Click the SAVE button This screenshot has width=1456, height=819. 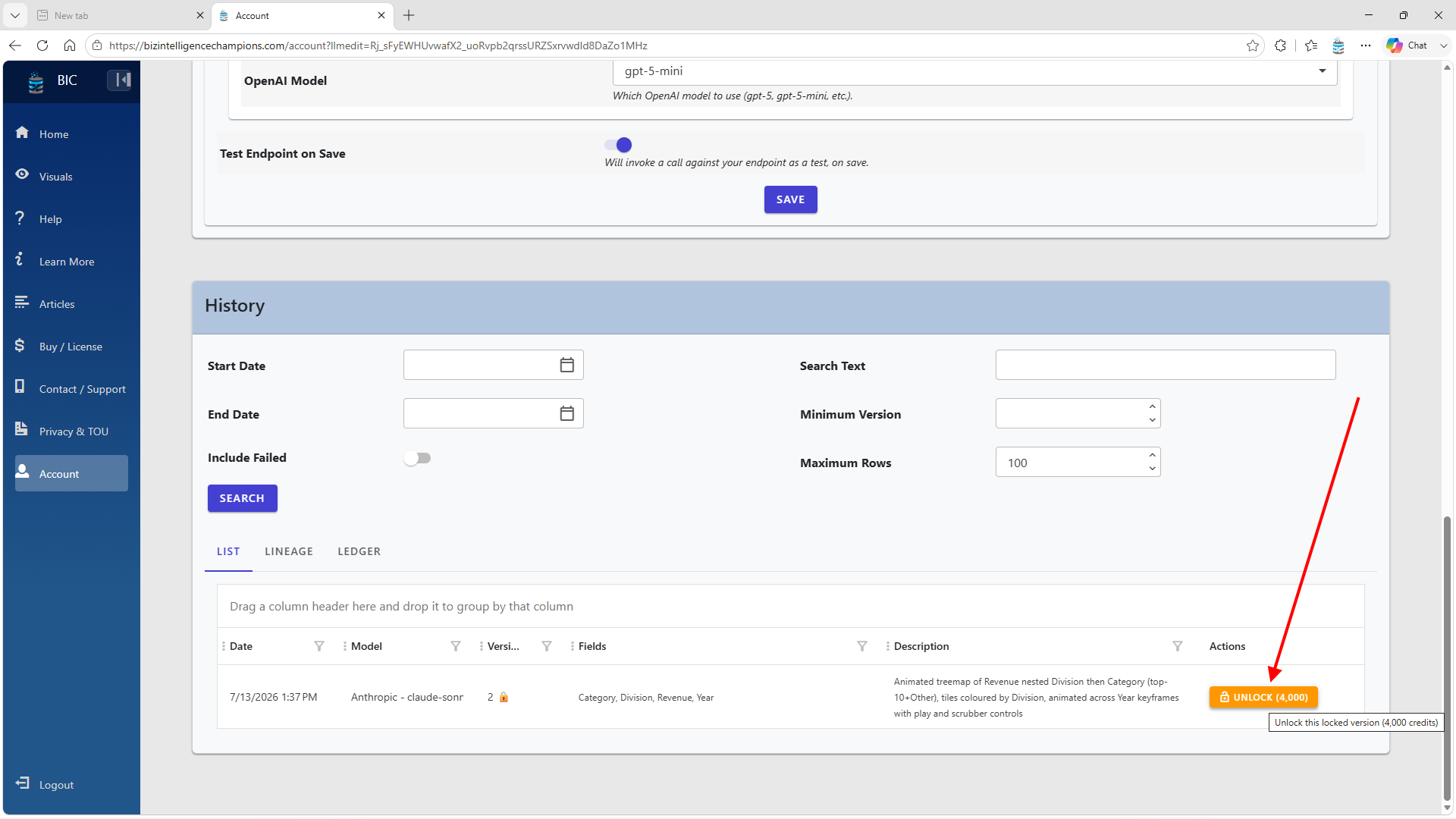790,199
